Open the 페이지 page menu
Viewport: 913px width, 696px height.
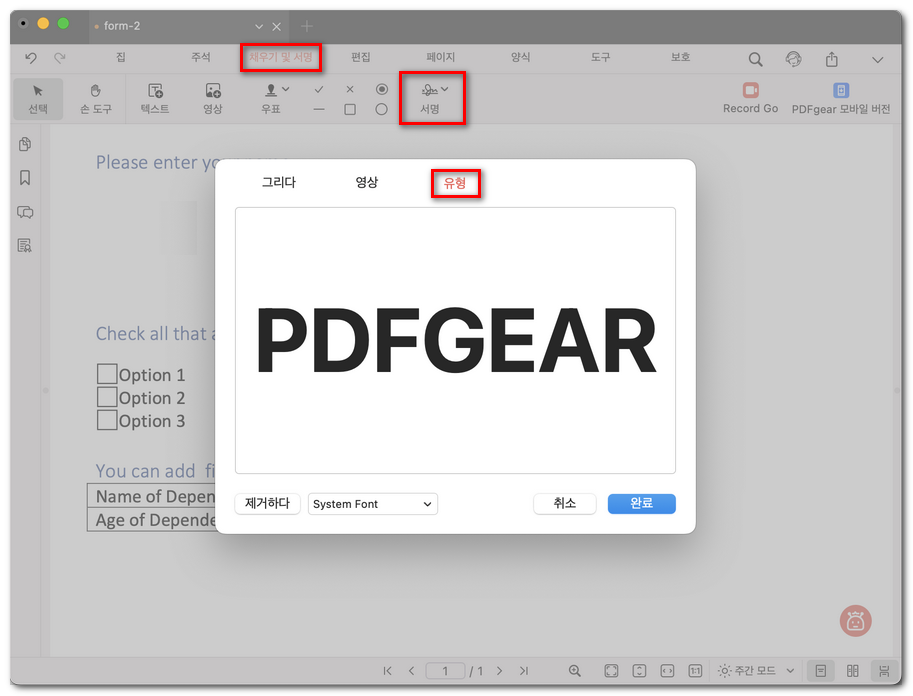click(440, 57)
